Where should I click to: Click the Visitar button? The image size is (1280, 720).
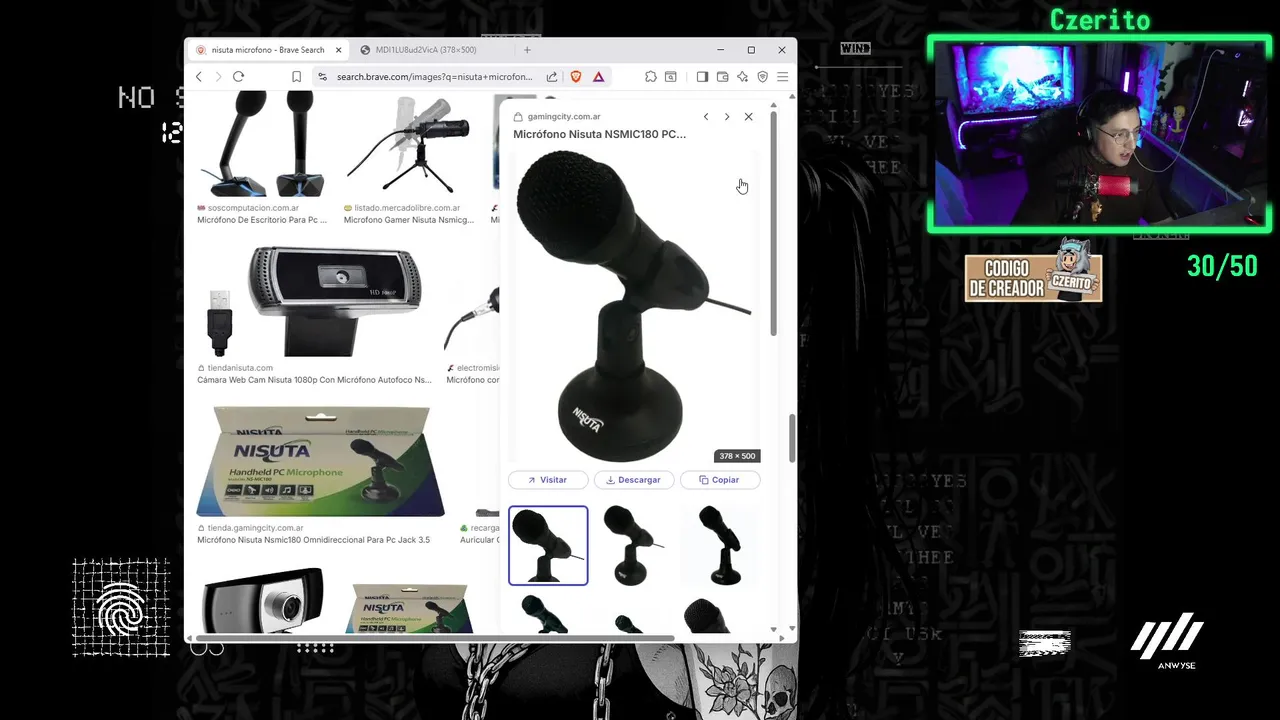(548, 480)
